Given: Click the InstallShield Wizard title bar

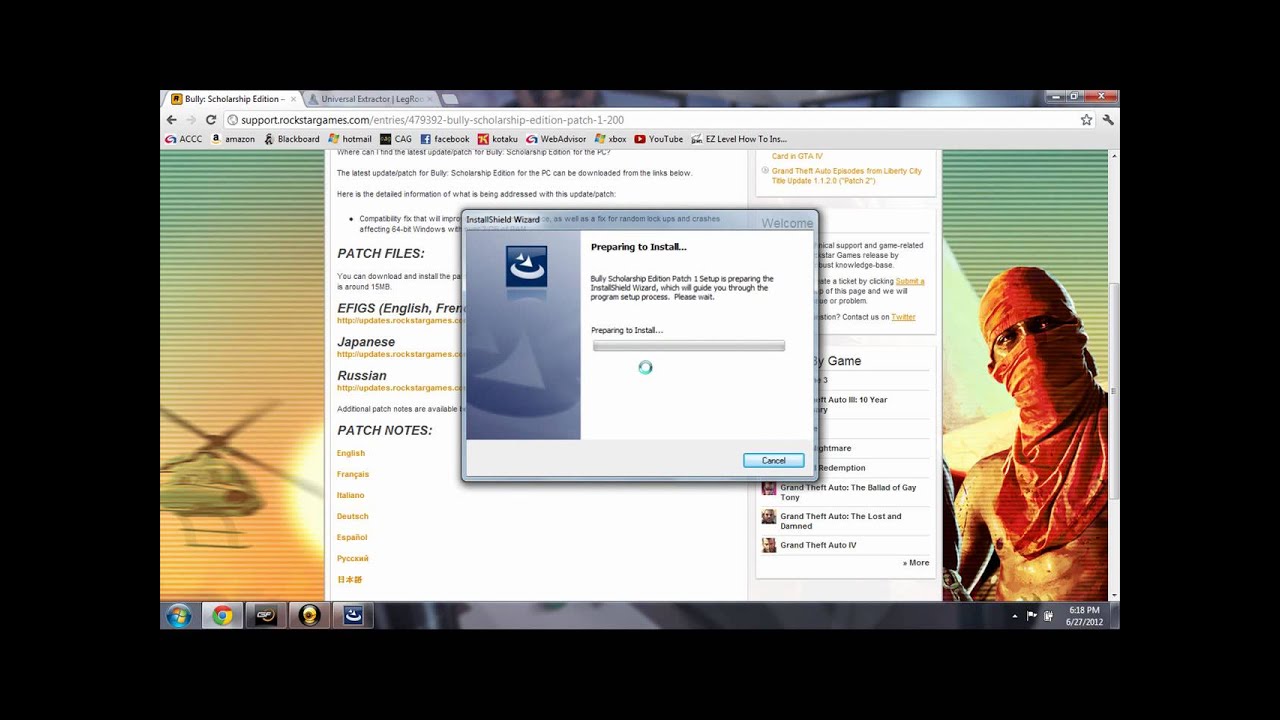Looking at the screenshot, I should click(x=640, y=219).
